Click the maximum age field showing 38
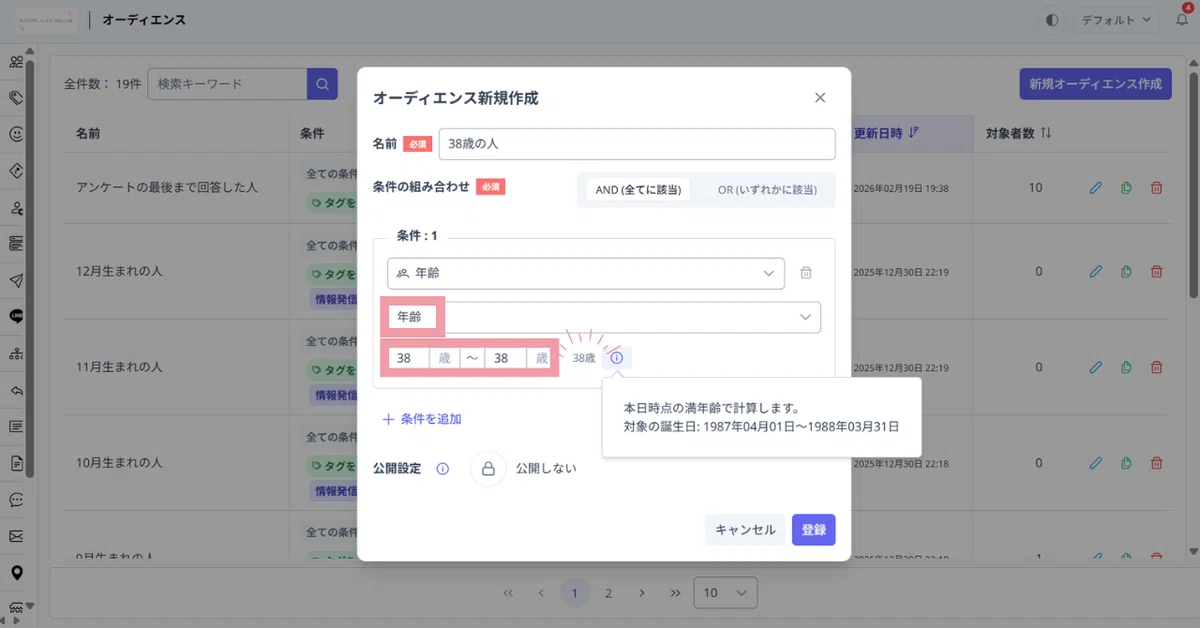Image resolution: width=1200 pixels, height=628 pixels. (506, 358)
